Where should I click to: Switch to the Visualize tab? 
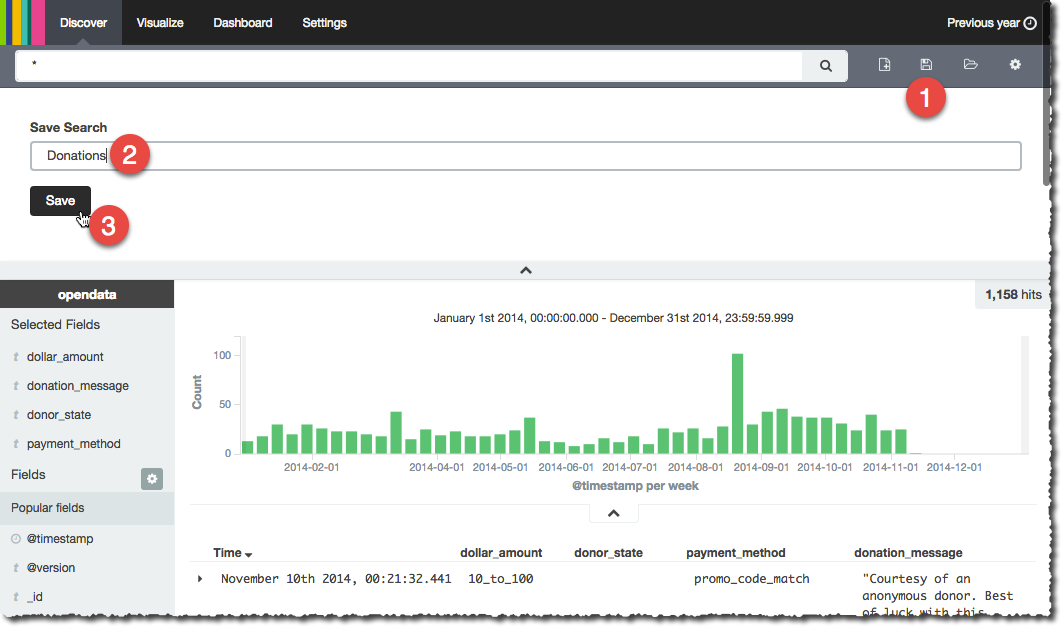point(160,23)
